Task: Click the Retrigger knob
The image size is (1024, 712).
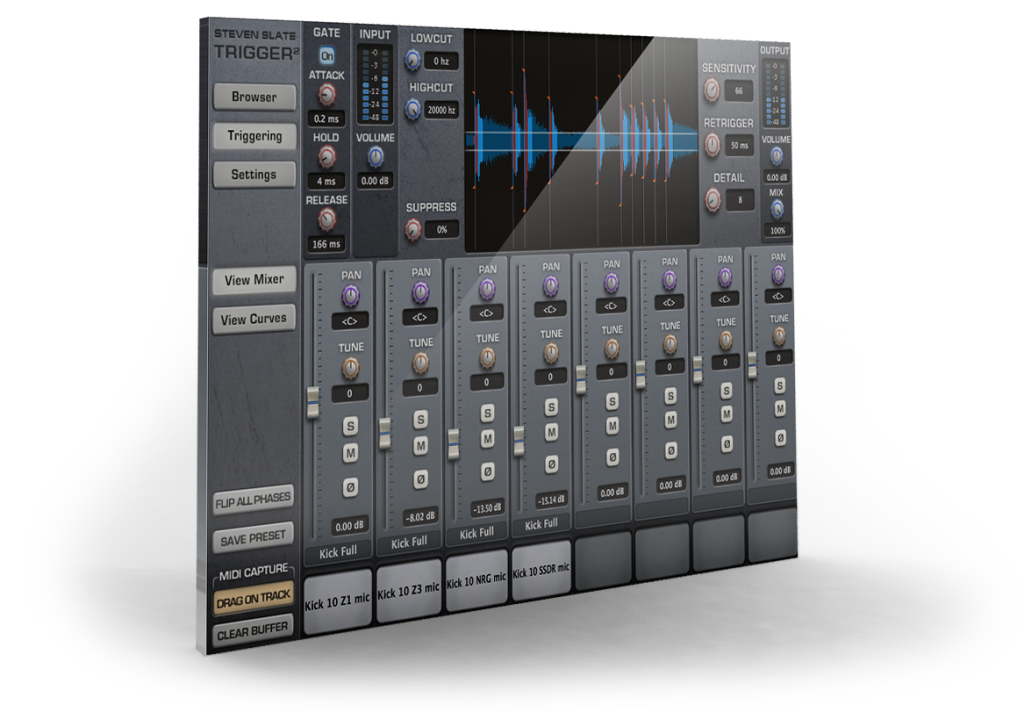Action: coord(711,145)
